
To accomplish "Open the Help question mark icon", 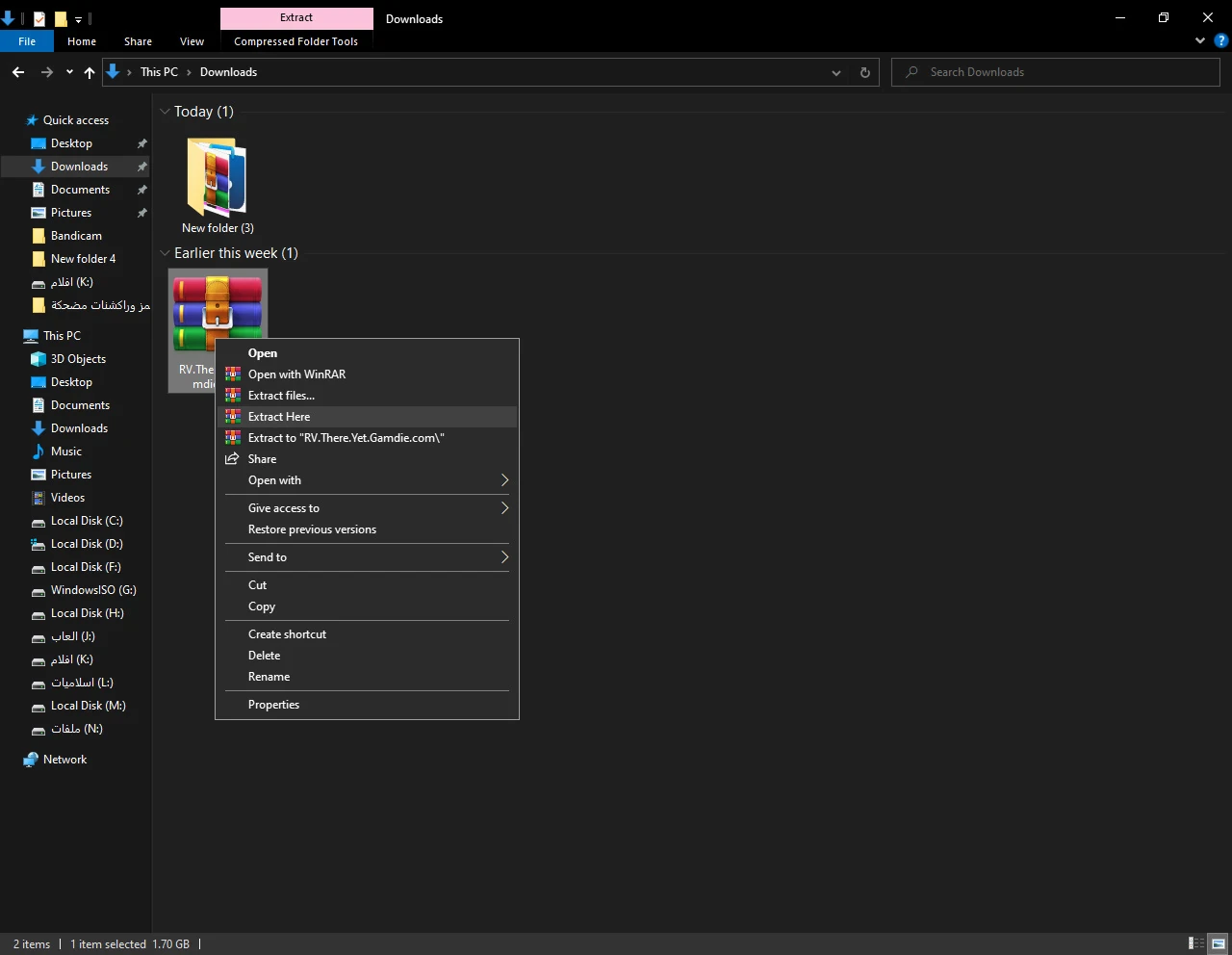I will pyautogui.click(x=1220, y=41).
